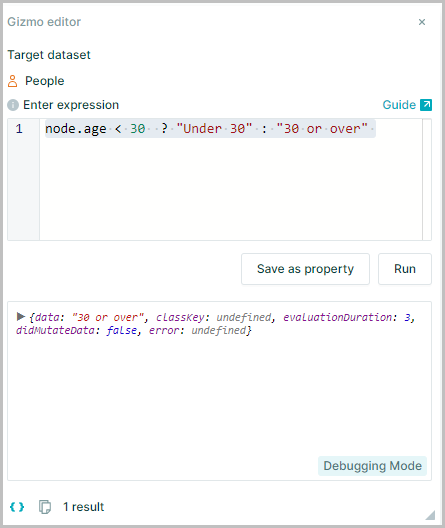Click the node.age token in the editor
This screenshot has height=528, width=445.
point(76,129)
